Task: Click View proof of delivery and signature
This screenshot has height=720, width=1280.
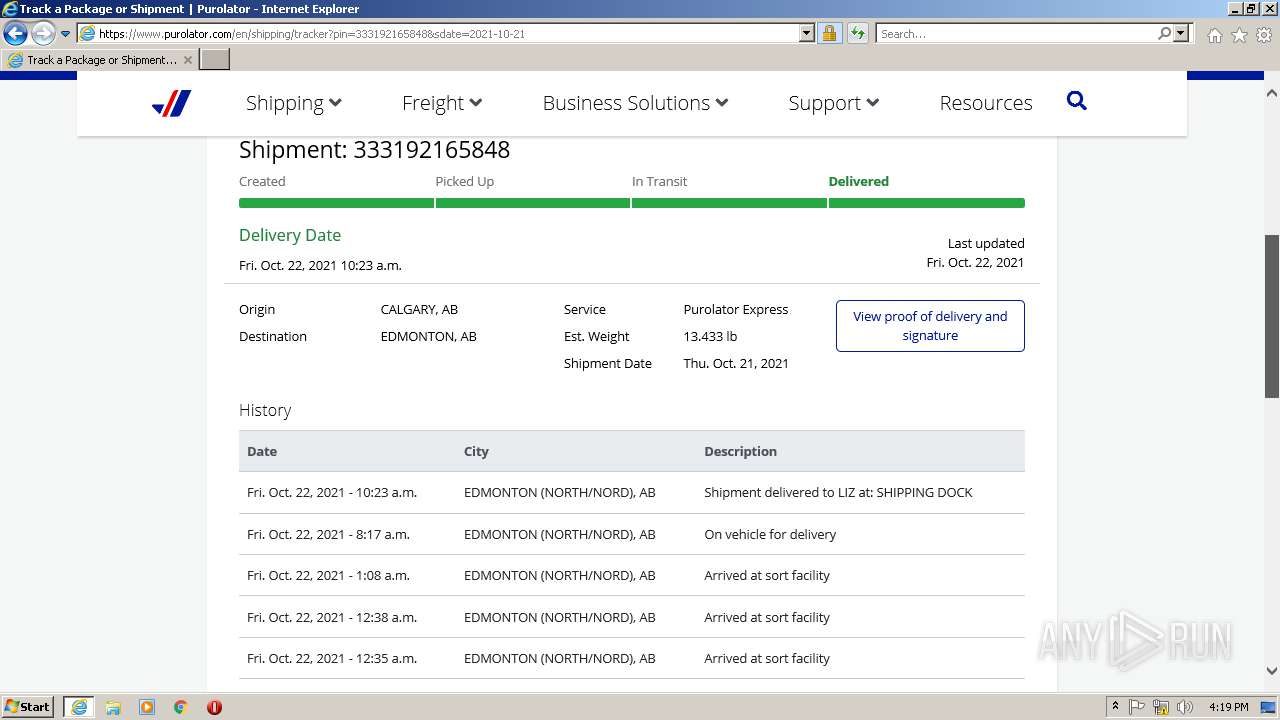Action: [930, 326]
